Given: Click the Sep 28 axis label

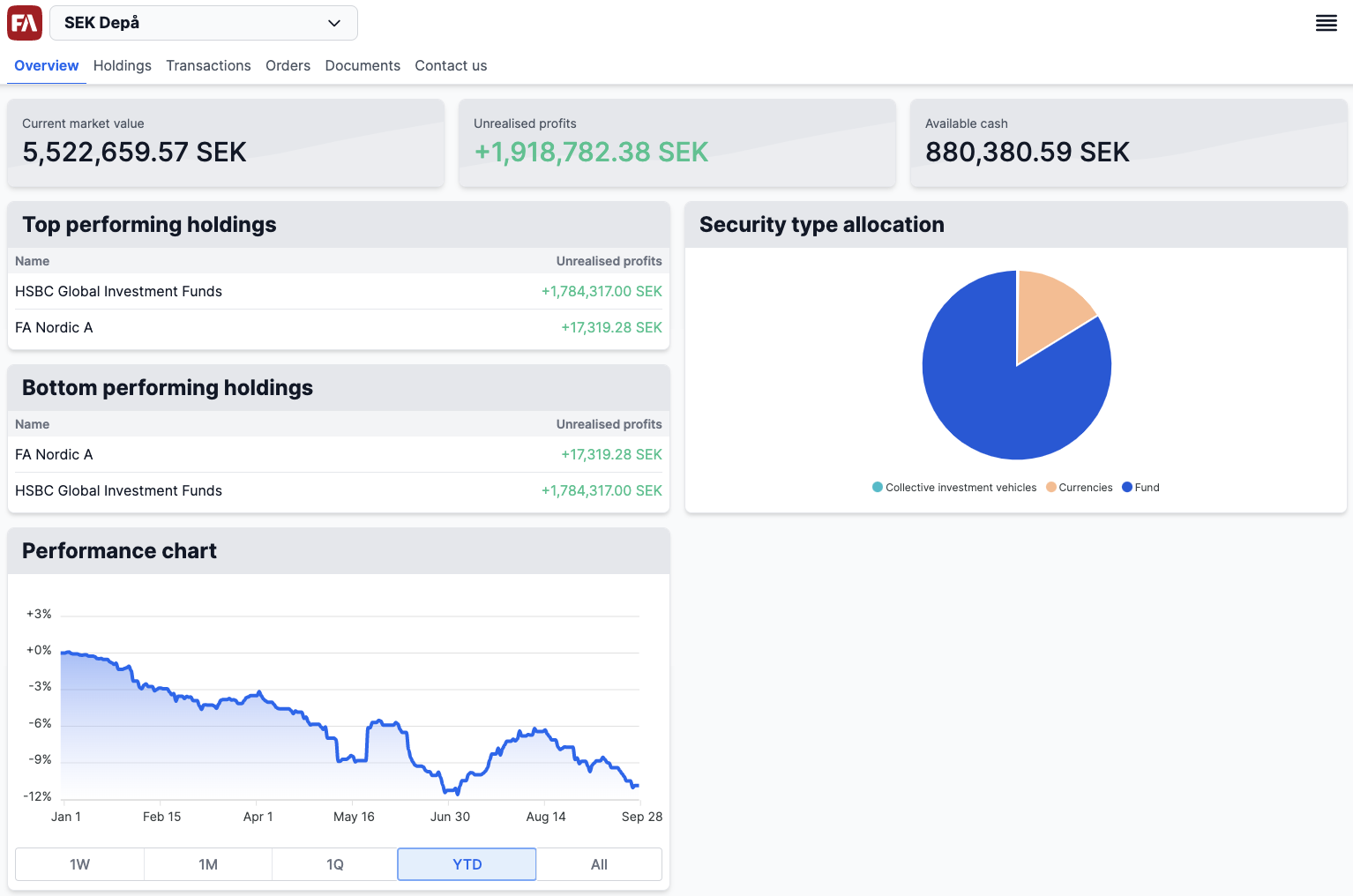Looking at the screenshot, I should (642, 817).
